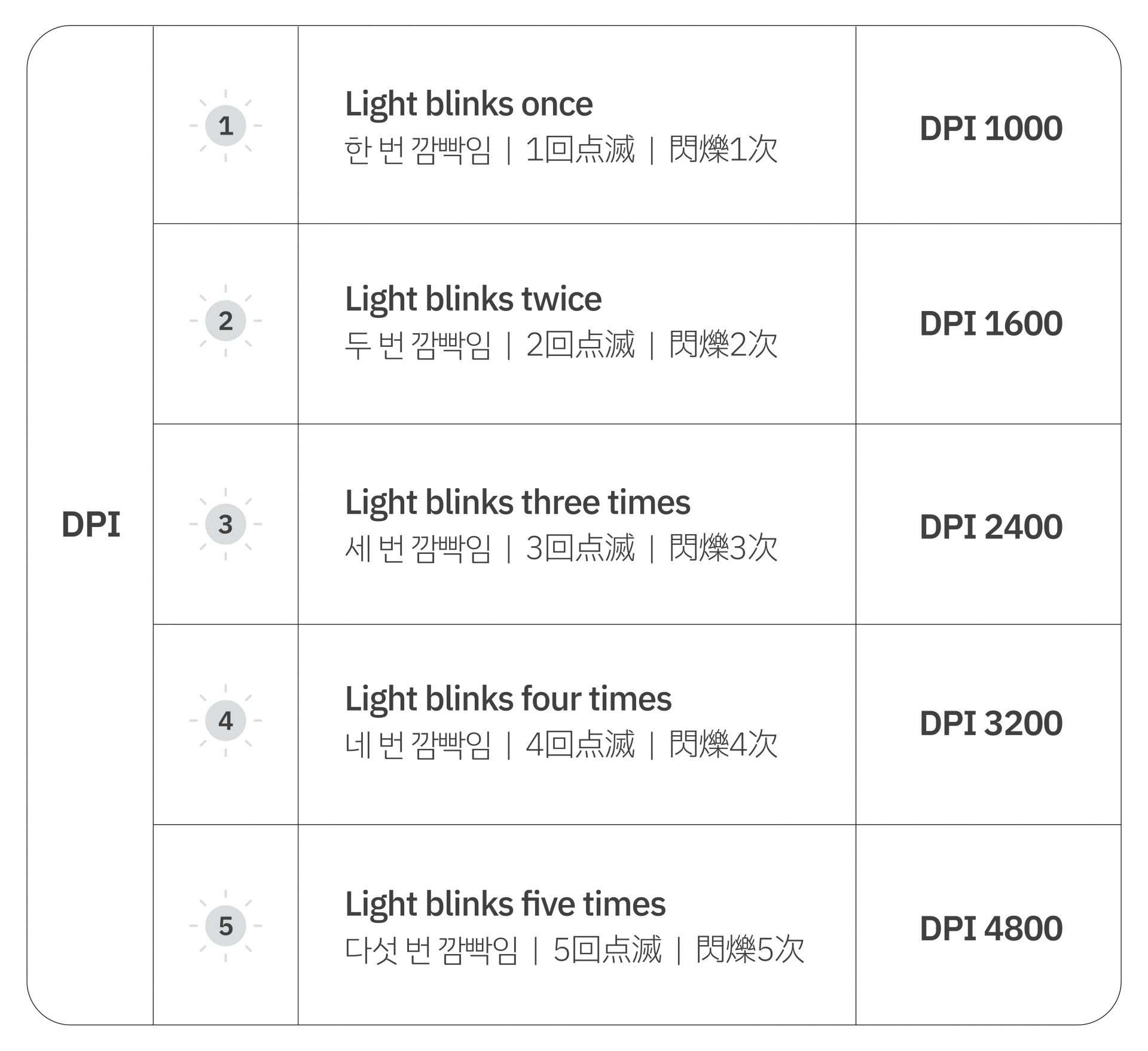This screenshot has height=1051, width=1148.
Task: Click the number 5 blinking light icon
Action: coord(225,926)
